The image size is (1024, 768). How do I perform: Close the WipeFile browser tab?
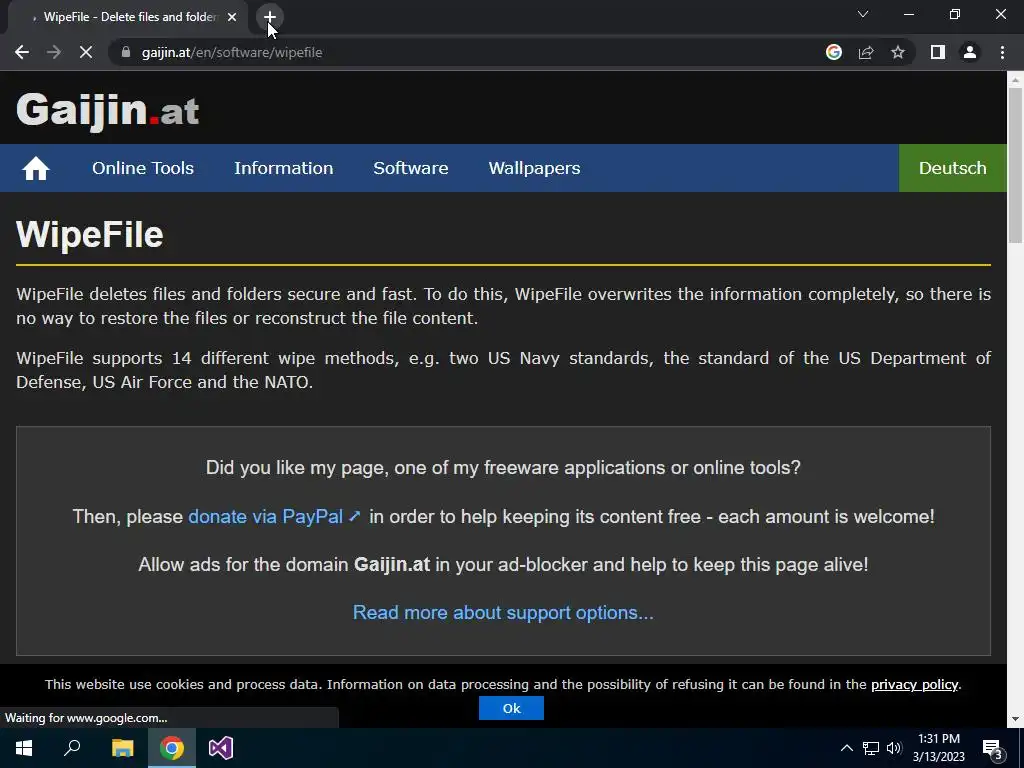(232, 17)
